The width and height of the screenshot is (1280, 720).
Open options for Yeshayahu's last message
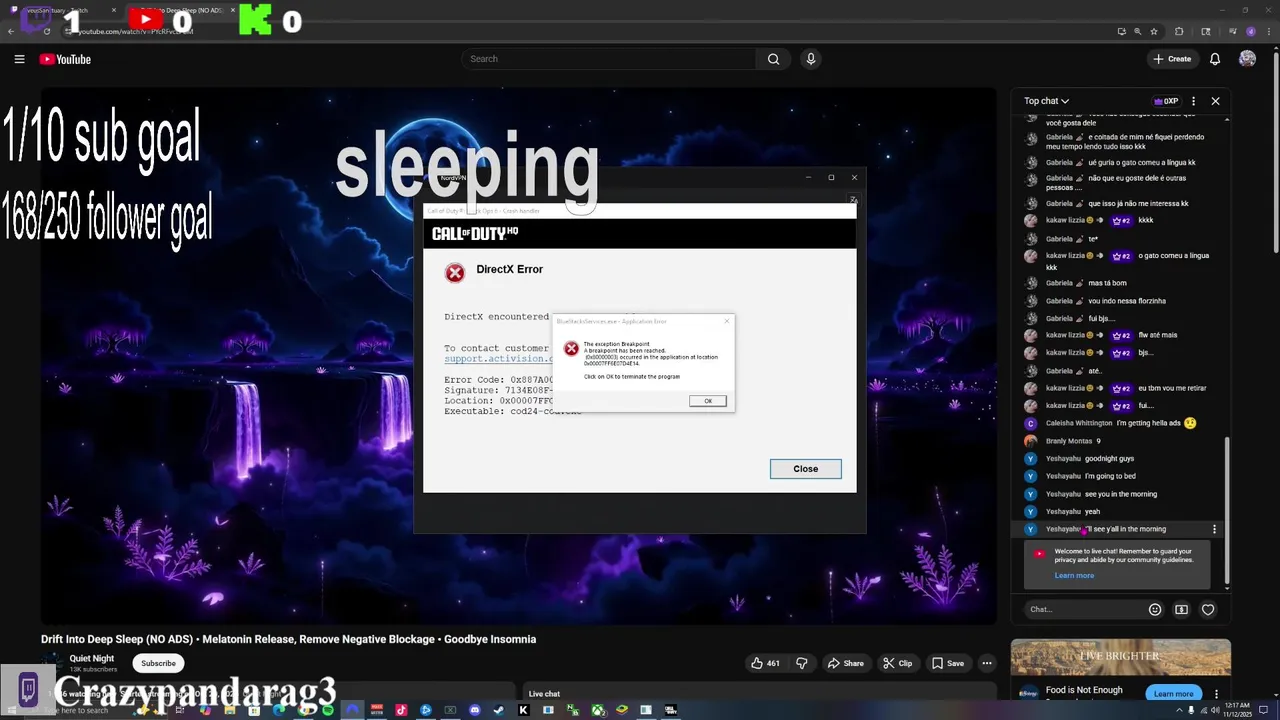point(1215,529)
